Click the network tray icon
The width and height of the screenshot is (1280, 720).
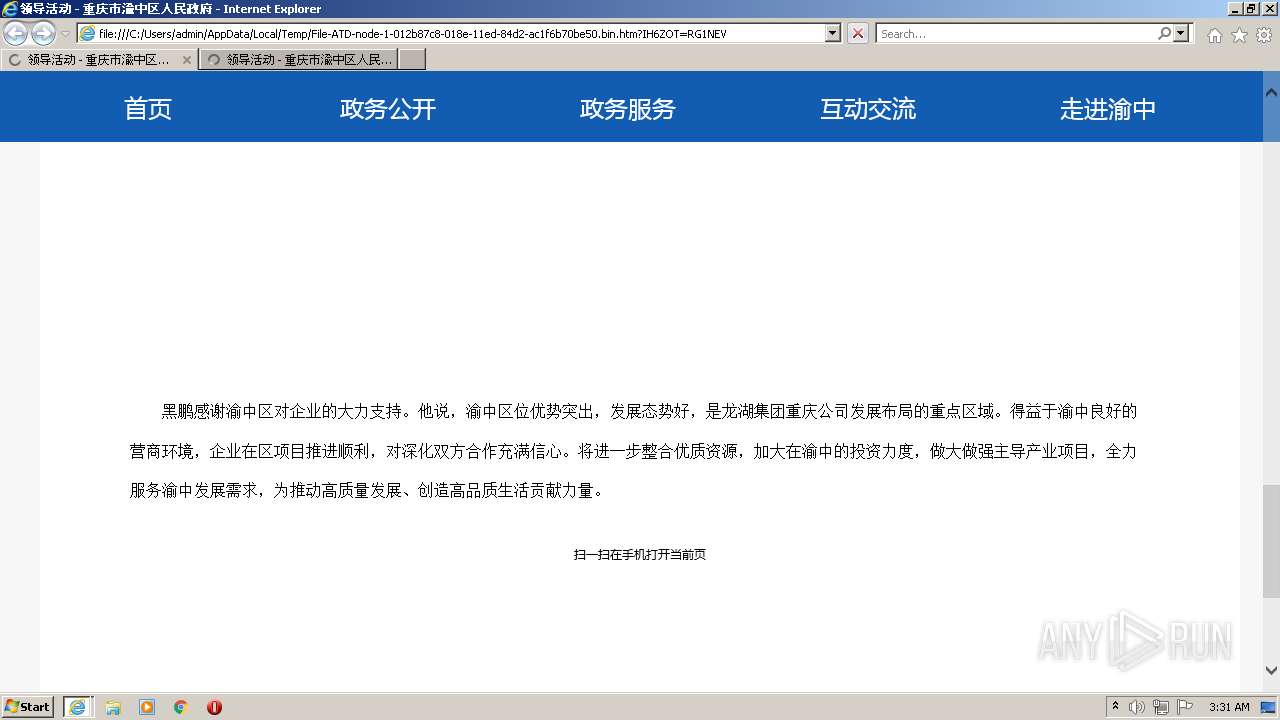(x=1161, y=707)
